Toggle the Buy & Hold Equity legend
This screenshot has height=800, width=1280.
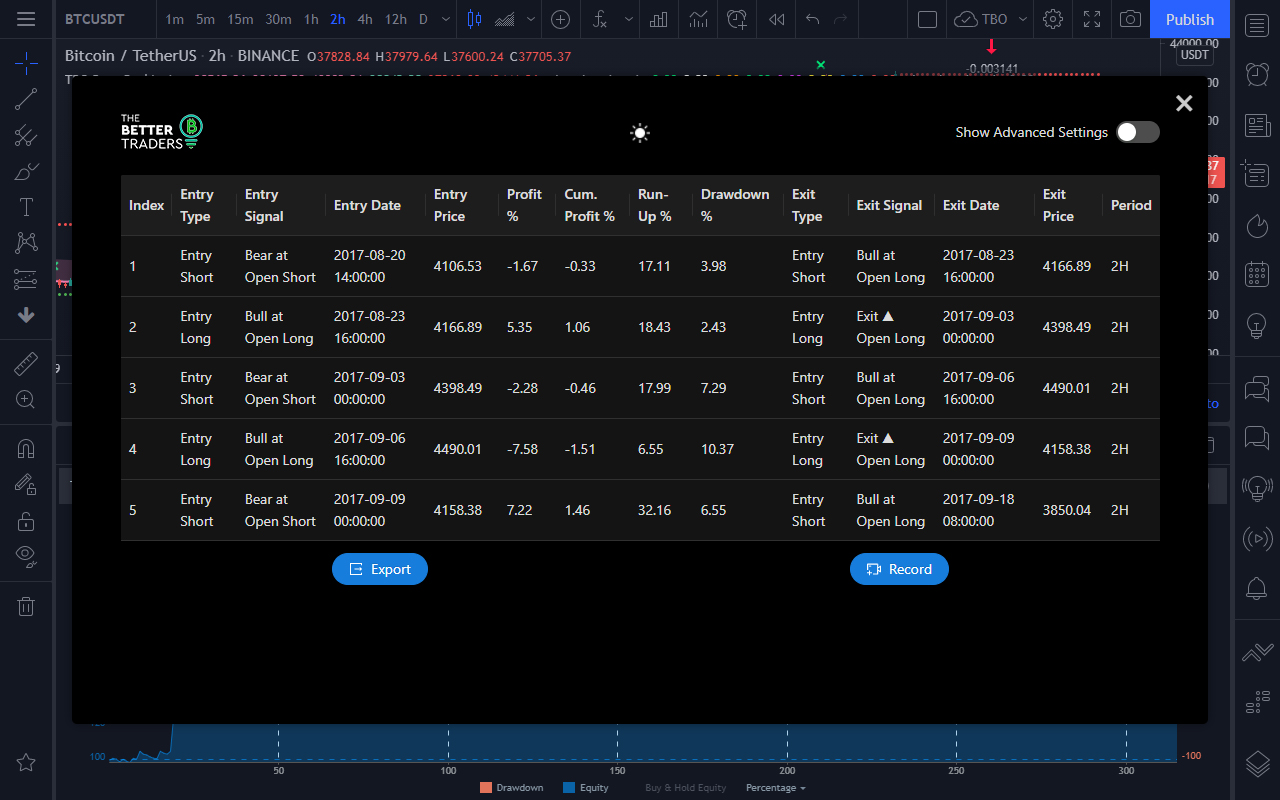click(686, 788)
